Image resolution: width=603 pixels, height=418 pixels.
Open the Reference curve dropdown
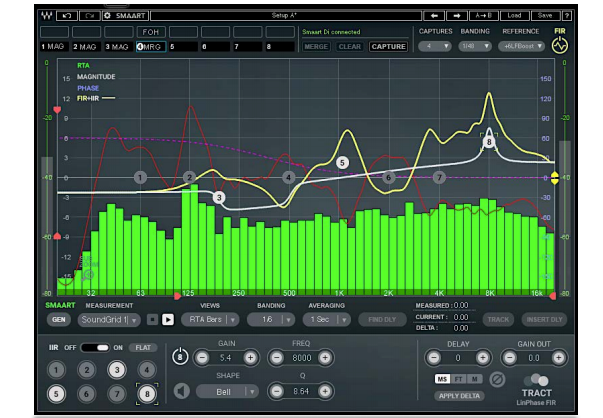(521, 46)
